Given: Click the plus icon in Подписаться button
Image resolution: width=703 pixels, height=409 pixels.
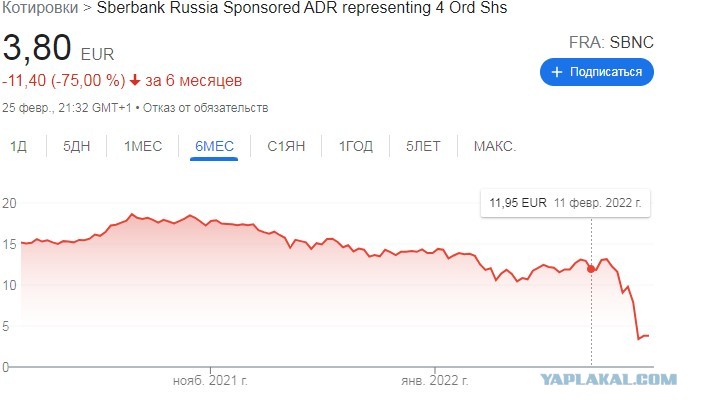Looking at the screenshot, I should 556,72.
